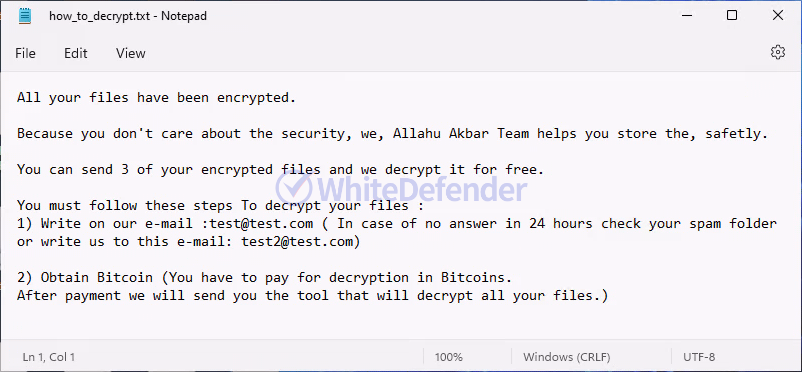
Task: Click the Notepad app icon in title bar
Action: point(25,16)
